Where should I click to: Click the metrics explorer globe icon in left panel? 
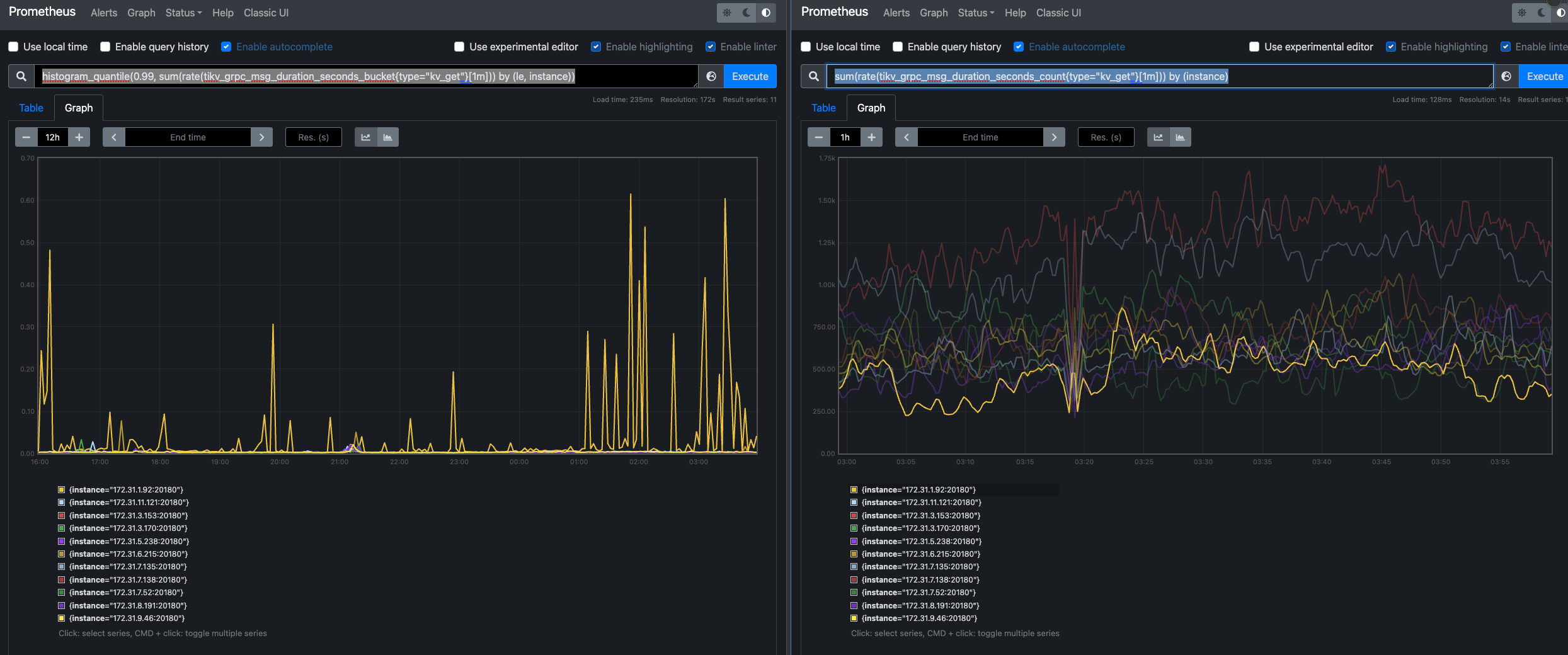(x=711, y=76)
